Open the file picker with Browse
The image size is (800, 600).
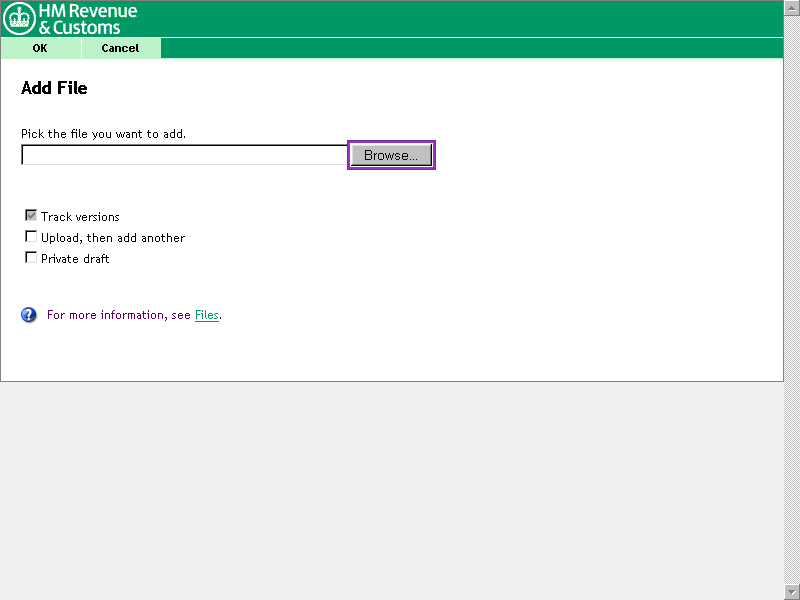391,155
